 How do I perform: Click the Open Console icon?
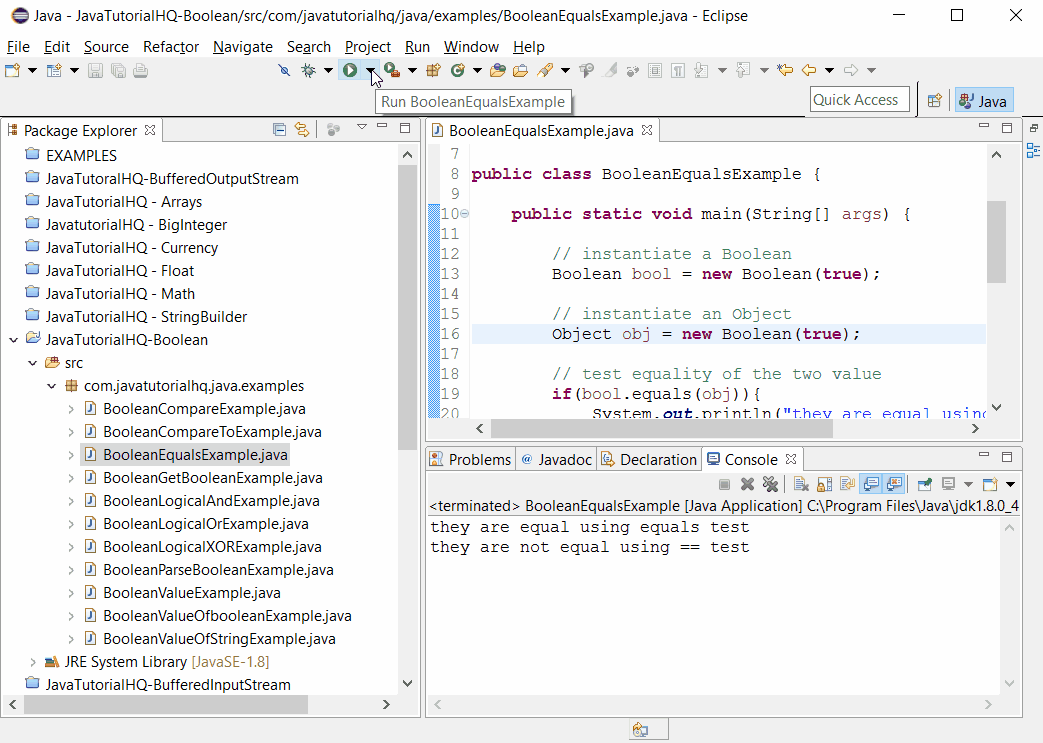point(990,484)
